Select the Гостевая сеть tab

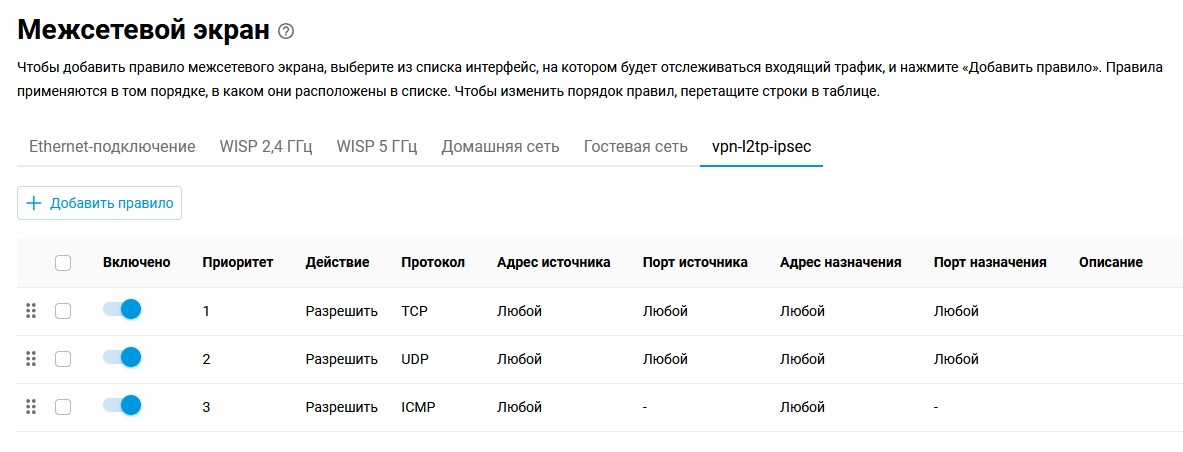click(x=636, y=146)
